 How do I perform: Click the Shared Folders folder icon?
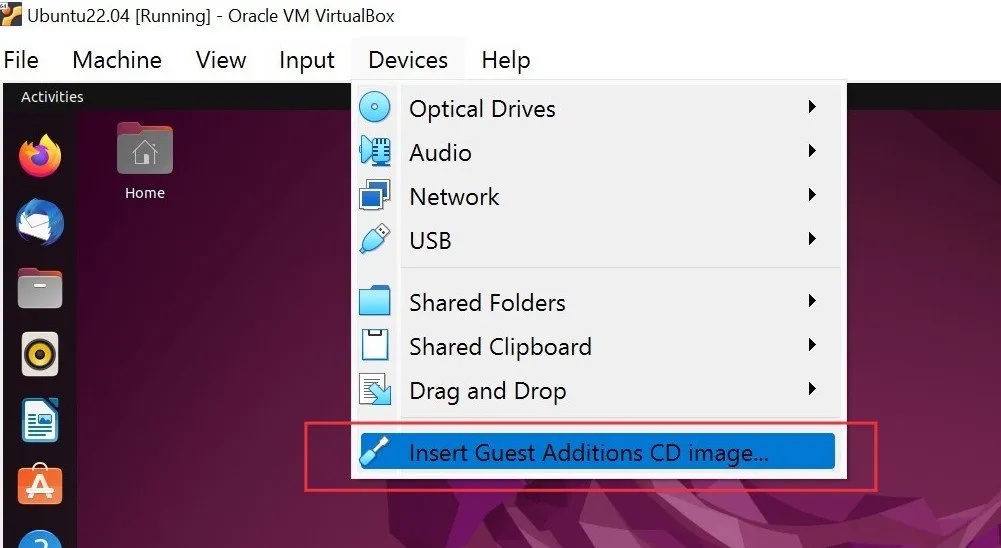pos(375,302)
